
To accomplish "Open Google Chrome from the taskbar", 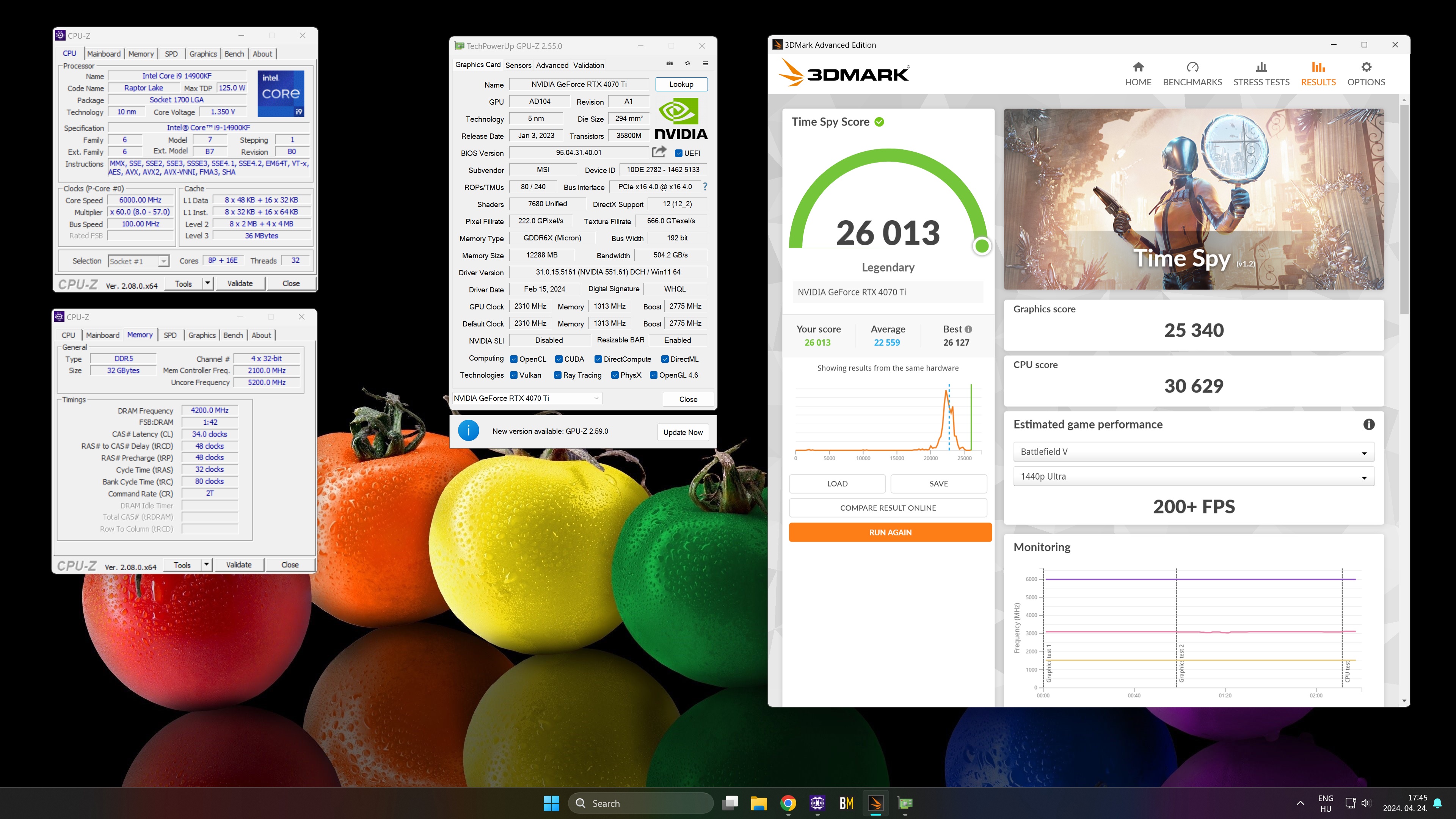I will tap(788, 803).
